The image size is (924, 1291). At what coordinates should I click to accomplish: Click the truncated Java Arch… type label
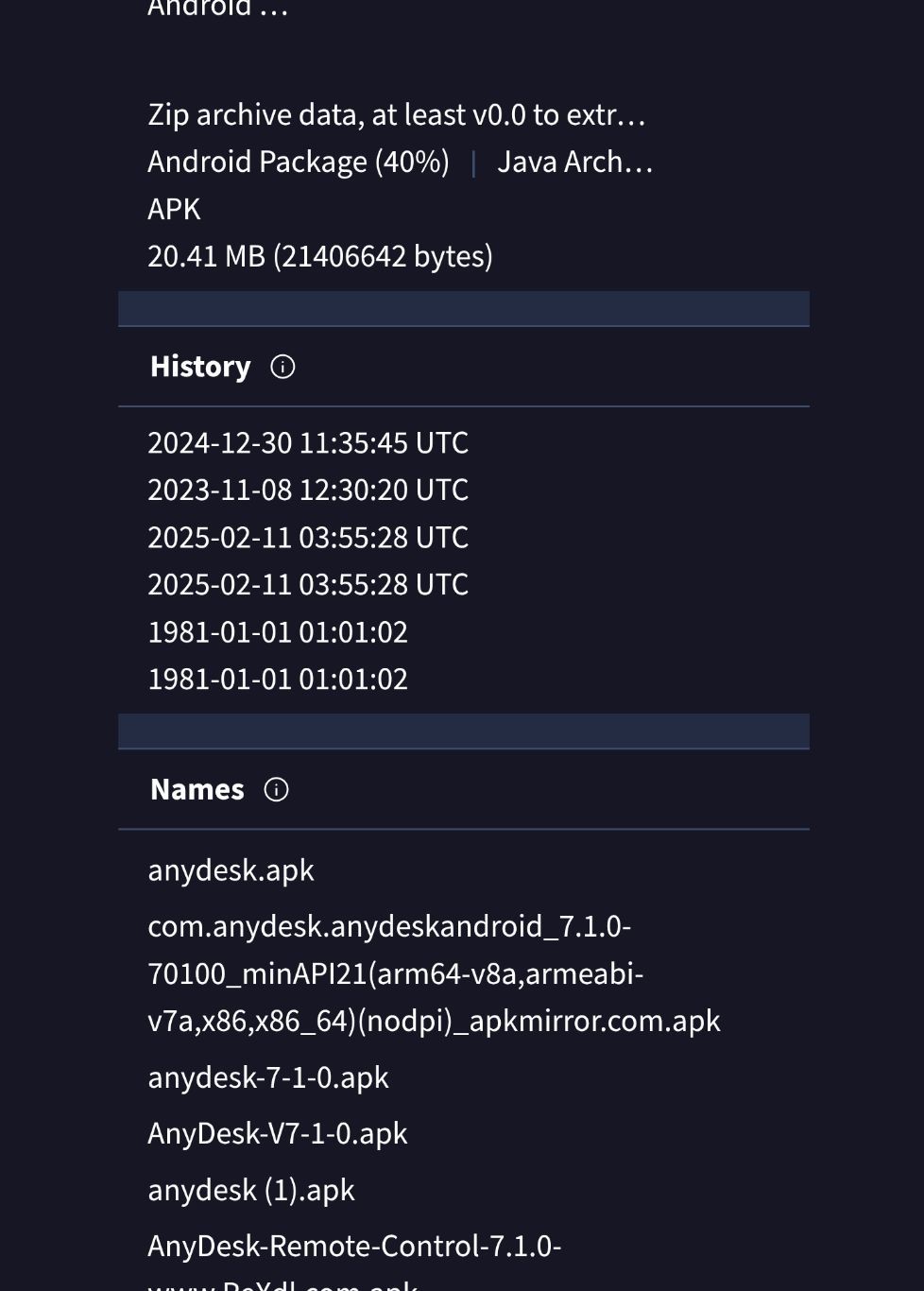point(575,162)
